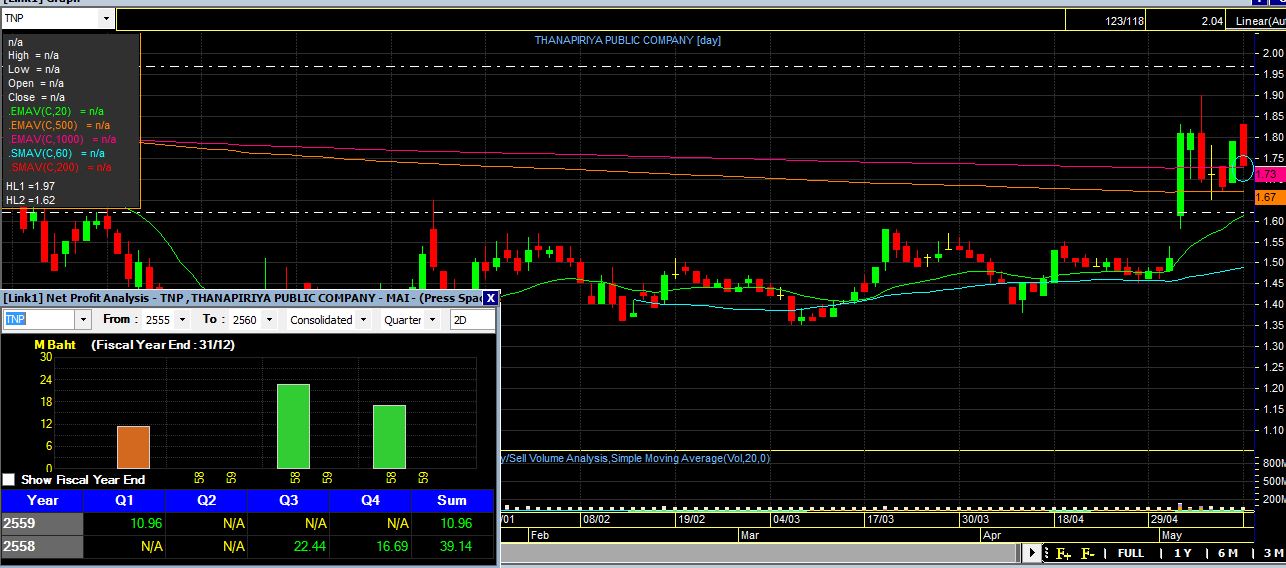This screenshot has height=568, width=1286.
Task: Show FULL chart time range
Action: [1130, 553]
